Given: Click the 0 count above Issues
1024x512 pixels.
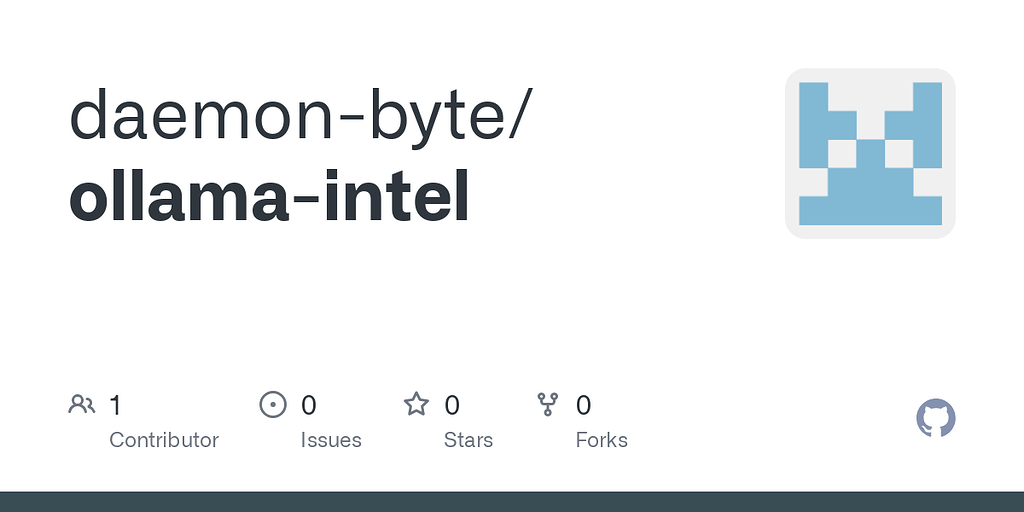Looking at the screenshot, I should pyautogui.click(x=309, y=405).
